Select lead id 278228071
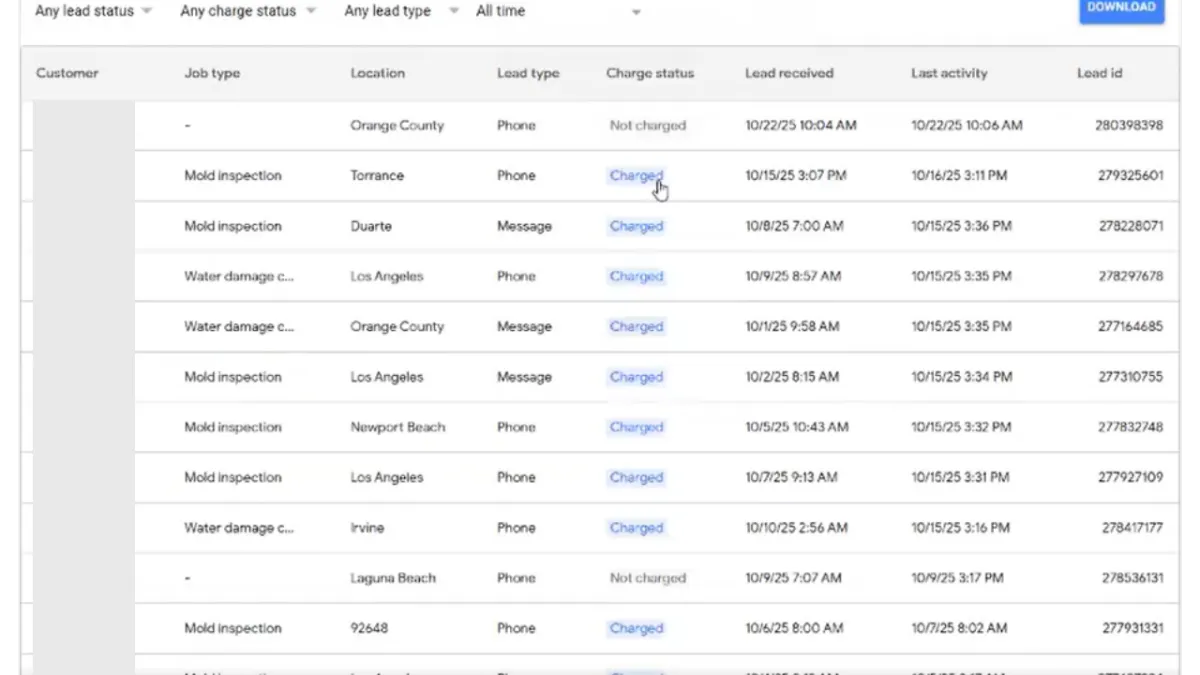 (x=1132, y=226)
